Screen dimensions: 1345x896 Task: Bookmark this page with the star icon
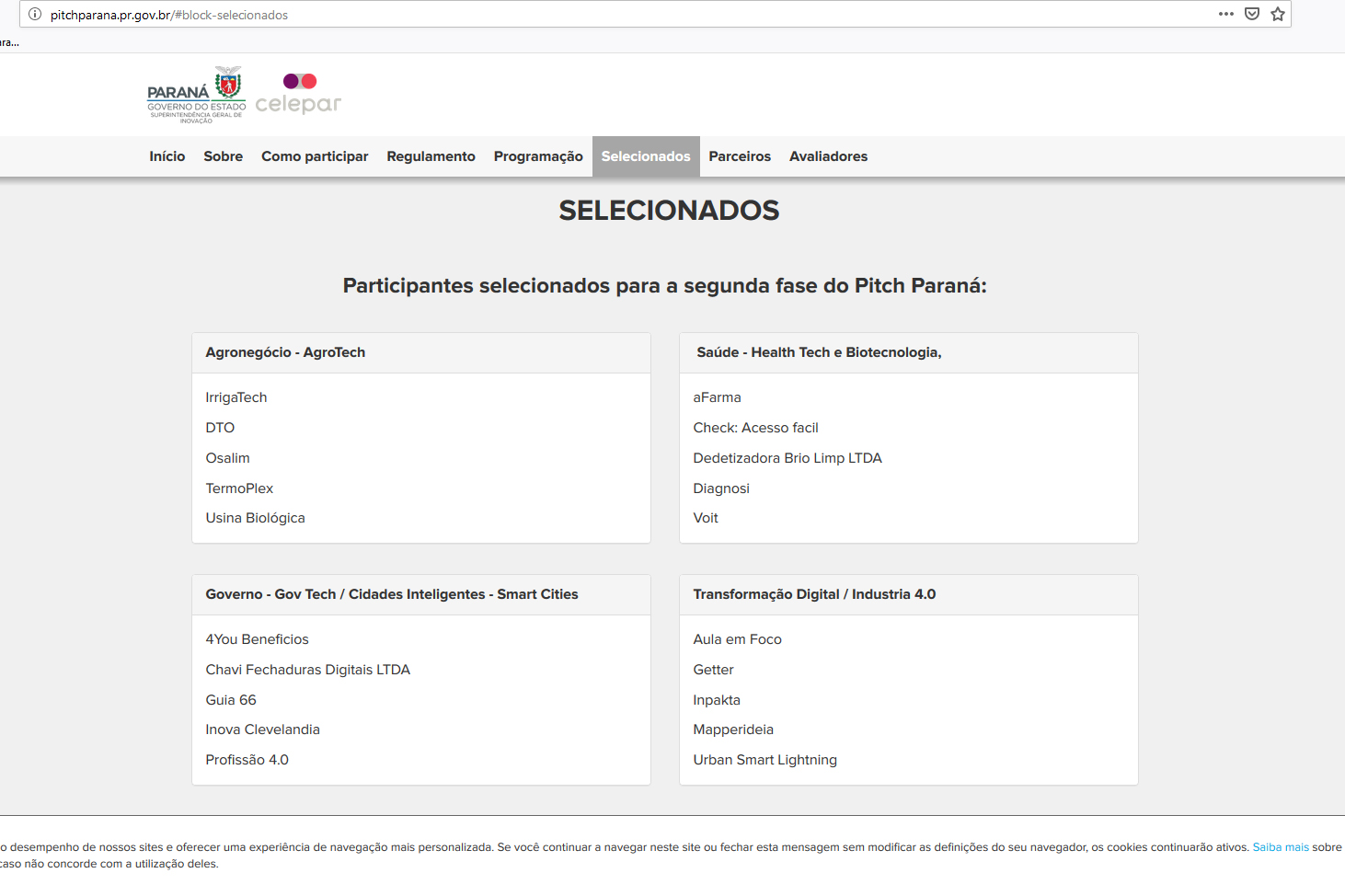click(1277, 14)
